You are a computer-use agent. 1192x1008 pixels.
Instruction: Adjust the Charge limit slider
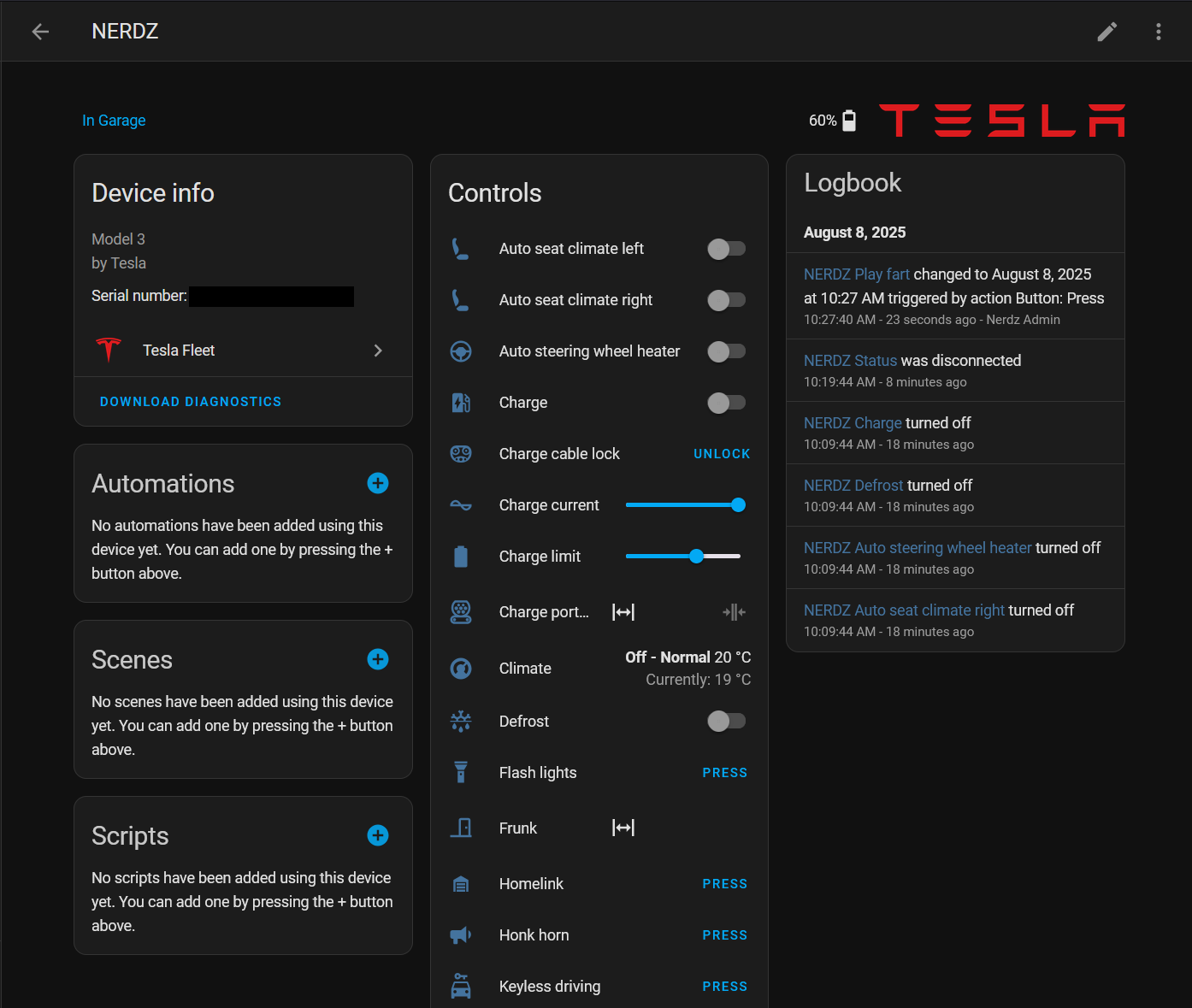click(x=697, y=556)
